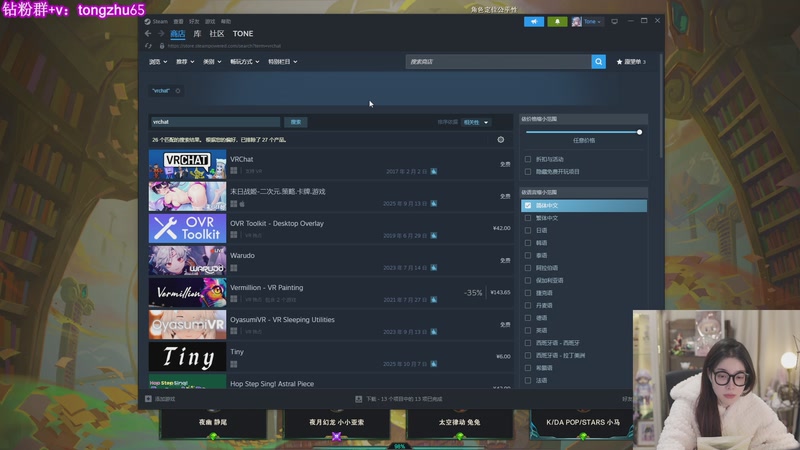Open the 查看 menu

[178, 21]
